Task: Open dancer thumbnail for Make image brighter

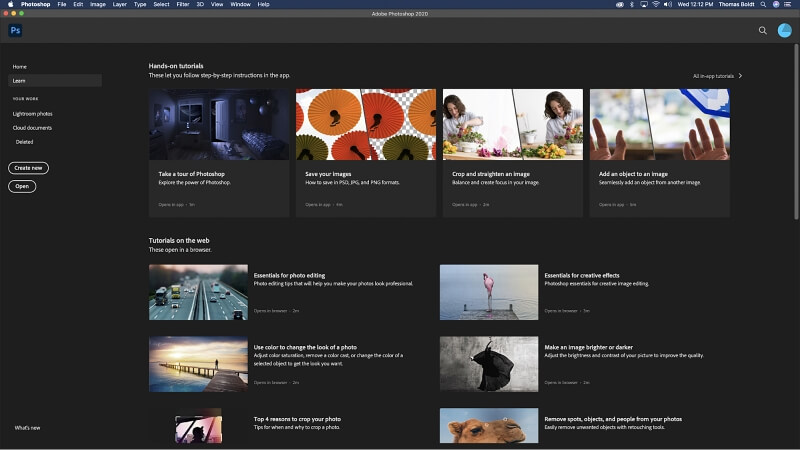Action: point(489,364)
